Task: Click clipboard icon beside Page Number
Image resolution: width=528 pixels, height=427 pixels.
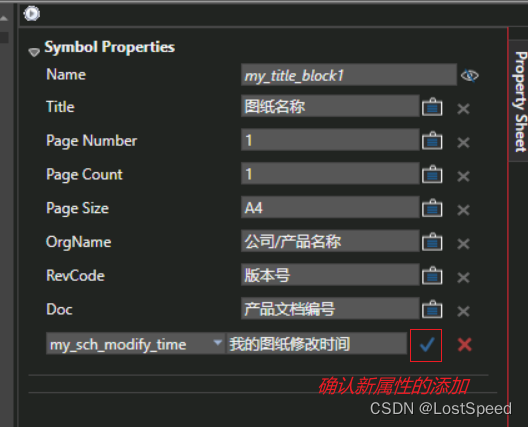Action: coord(432,141)
